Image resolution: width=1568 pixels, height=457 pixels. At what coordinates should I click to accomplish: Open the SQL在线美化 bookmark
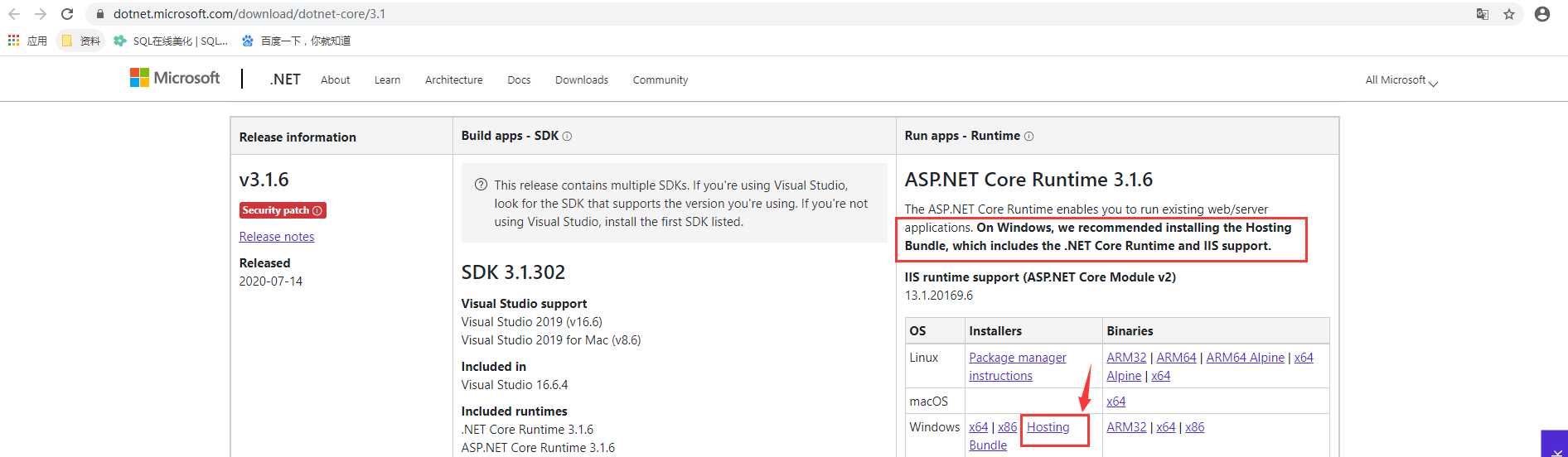pyautogui.click(x=171, y=41)
